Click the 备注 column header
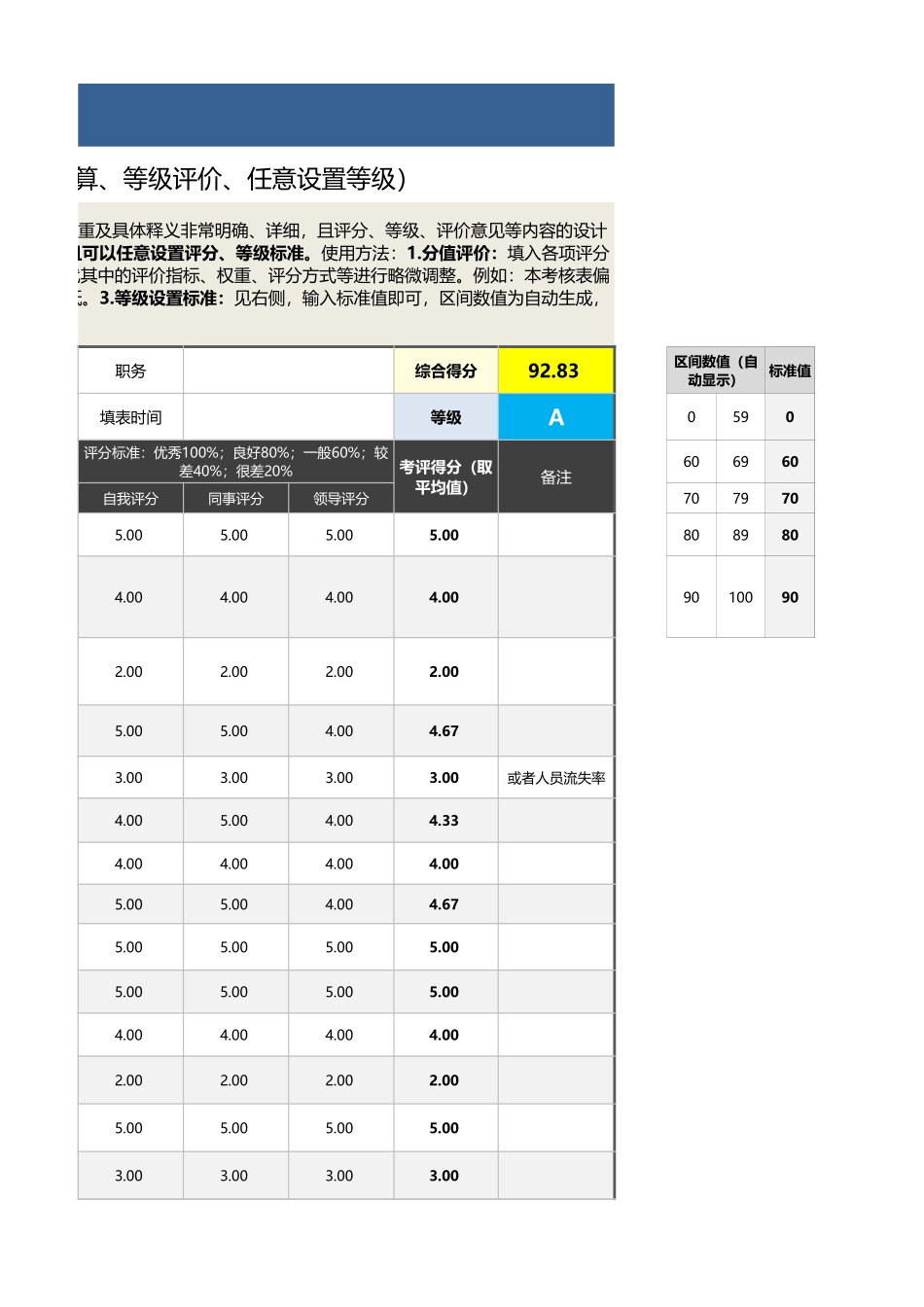 coord(555,477)
